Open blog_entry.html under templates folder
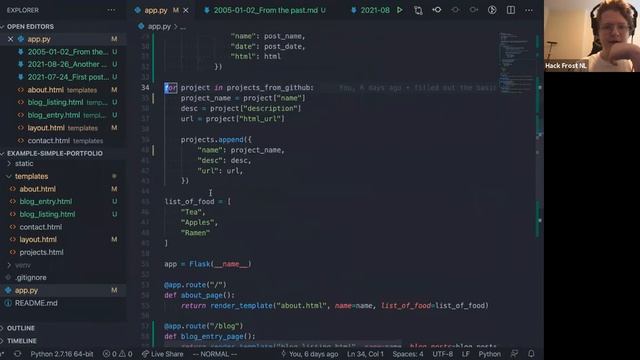This screenshot has height=360, width=640. 46,202
